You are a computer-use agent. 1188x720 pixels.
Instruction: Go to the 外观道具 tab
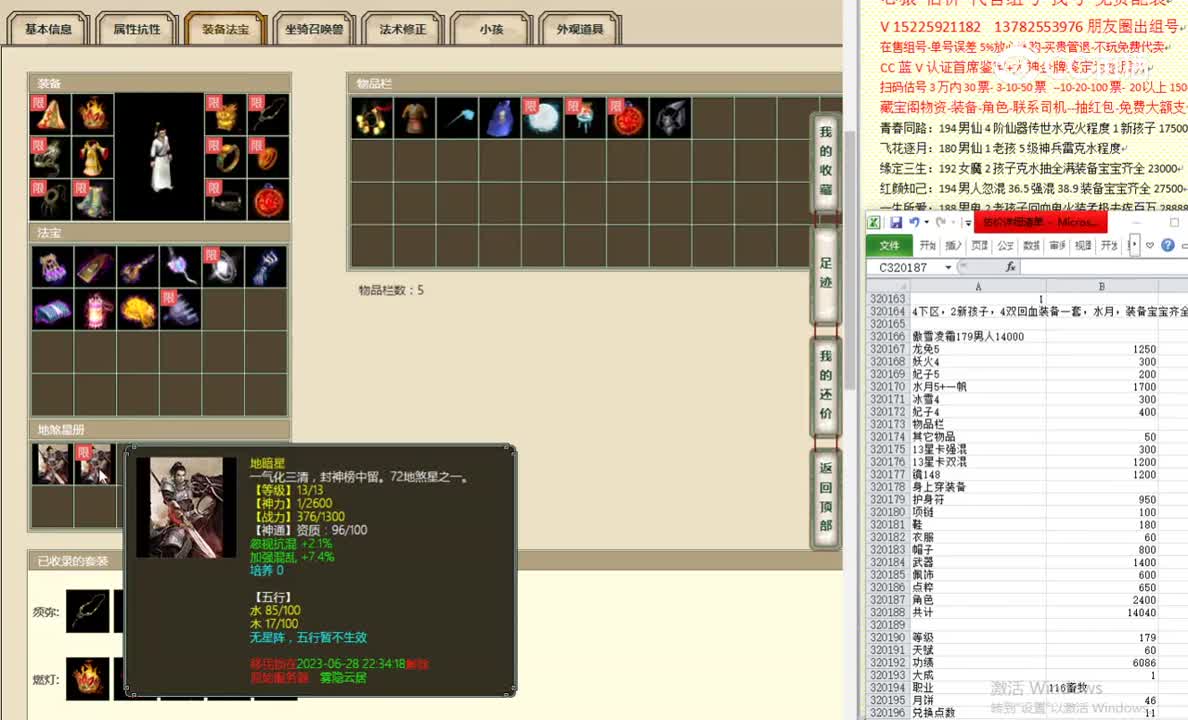click(x=580, y=29)
